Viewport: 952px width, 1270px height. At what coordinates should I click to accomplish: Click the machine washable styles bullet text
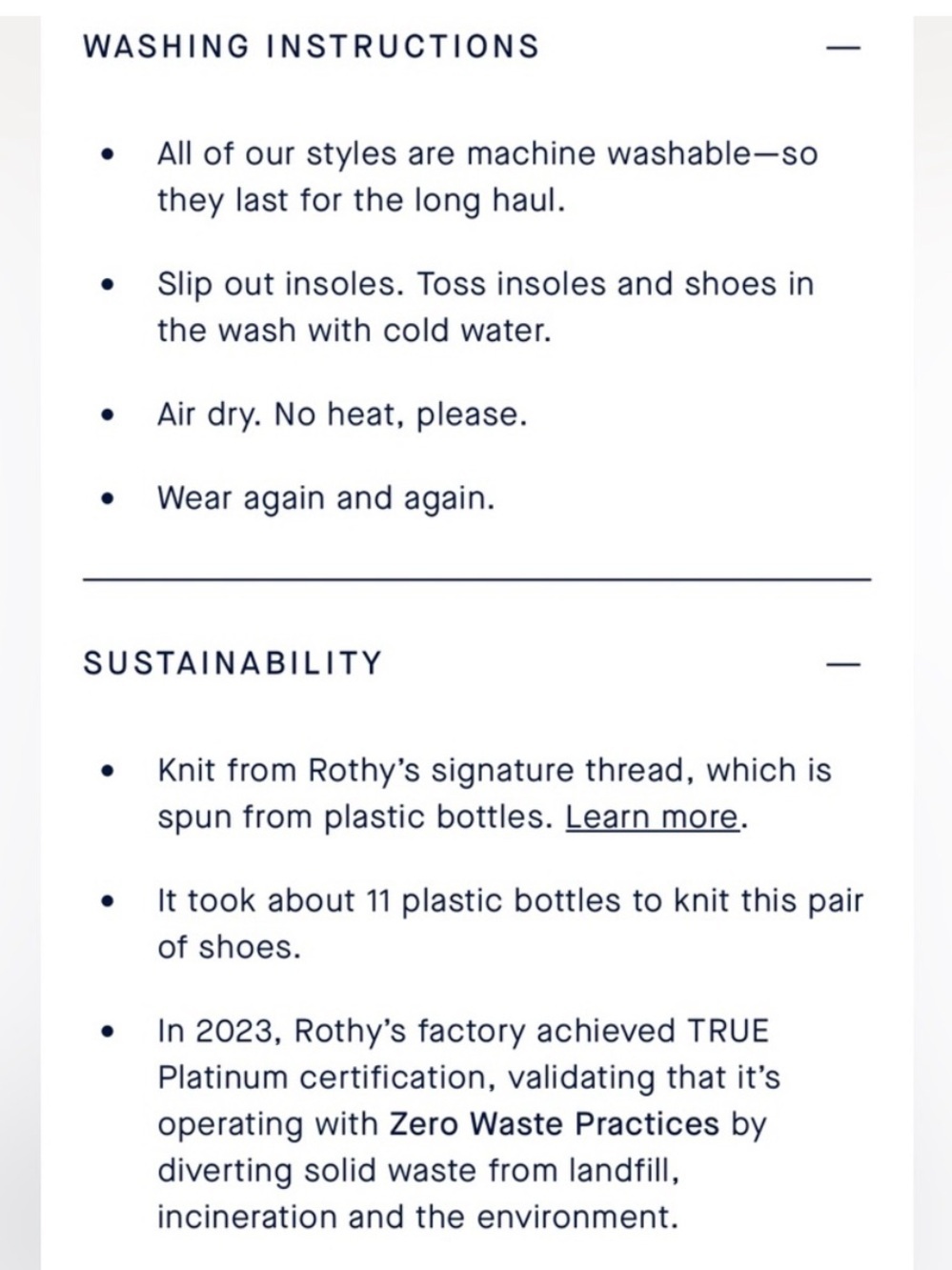[487, 177]
